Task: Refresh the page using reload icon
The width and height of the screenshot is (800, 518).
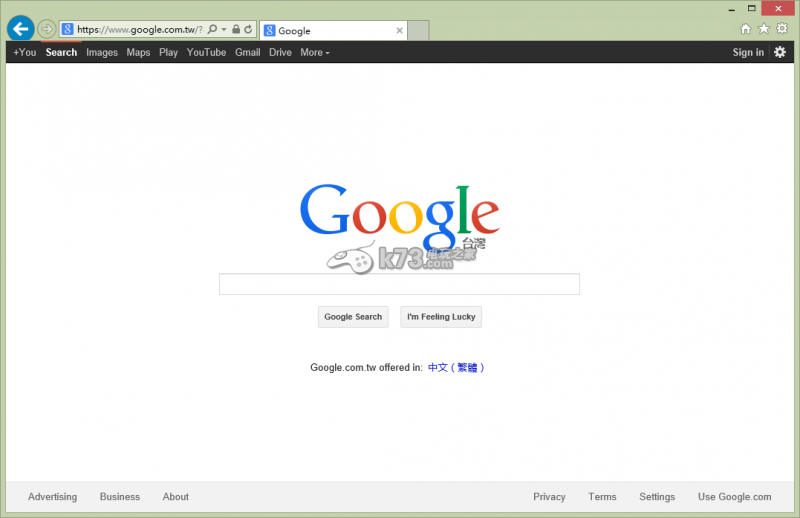Action: [x=248, y=29]
